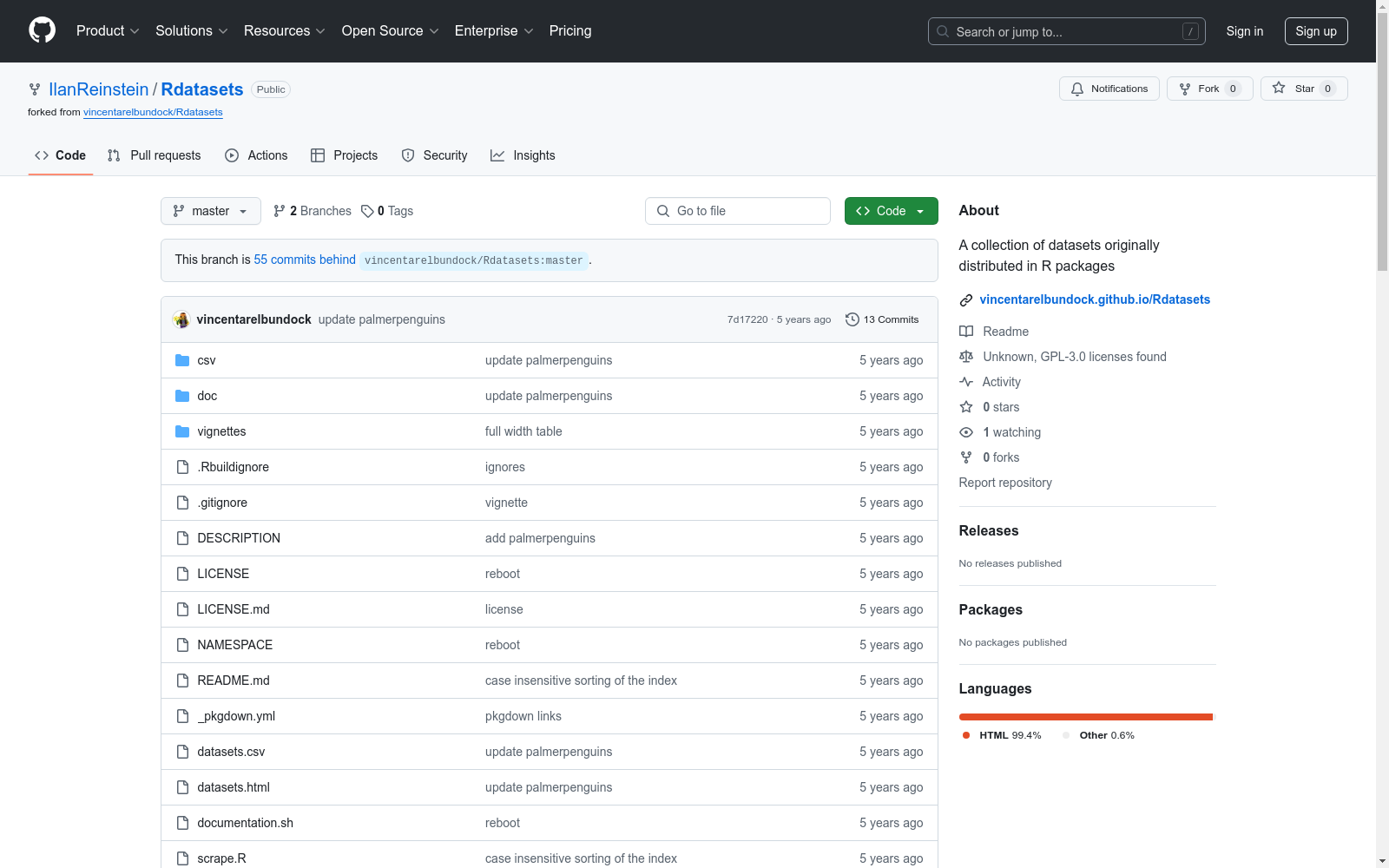1389x868 pixels.
Task: Switch to the Pull requests tab
Action: (155, 155)
